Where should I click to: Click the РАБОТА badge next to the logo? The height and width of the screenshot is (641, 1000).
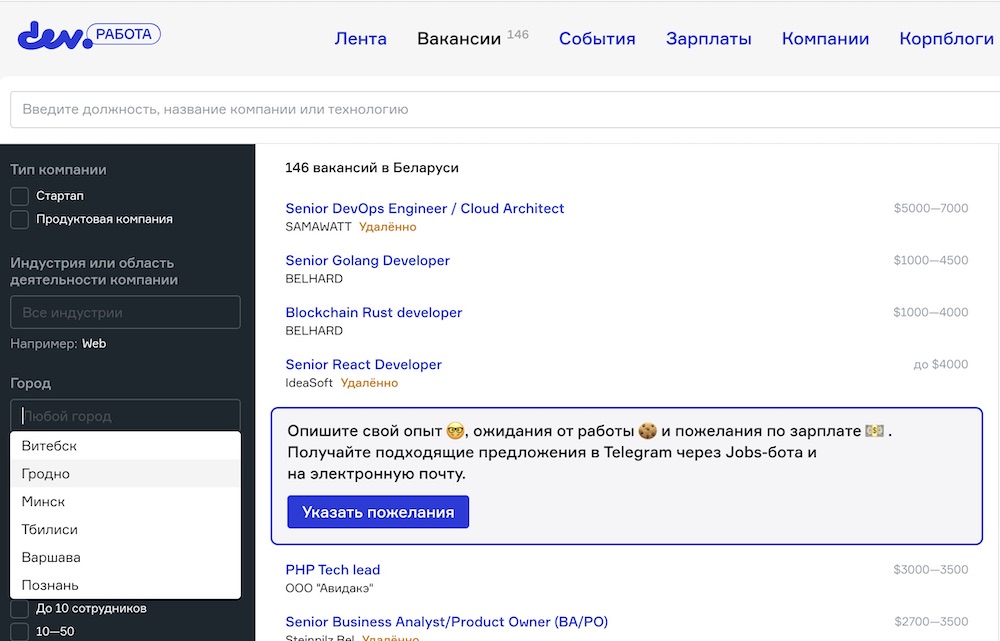[122, 33]
